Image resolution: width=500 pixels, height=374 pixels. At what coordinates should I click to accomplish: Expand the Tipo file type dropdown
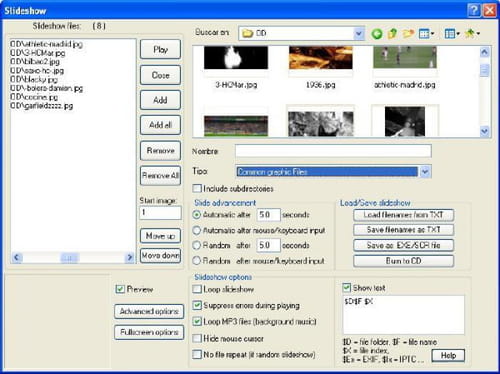pos(425,172)
